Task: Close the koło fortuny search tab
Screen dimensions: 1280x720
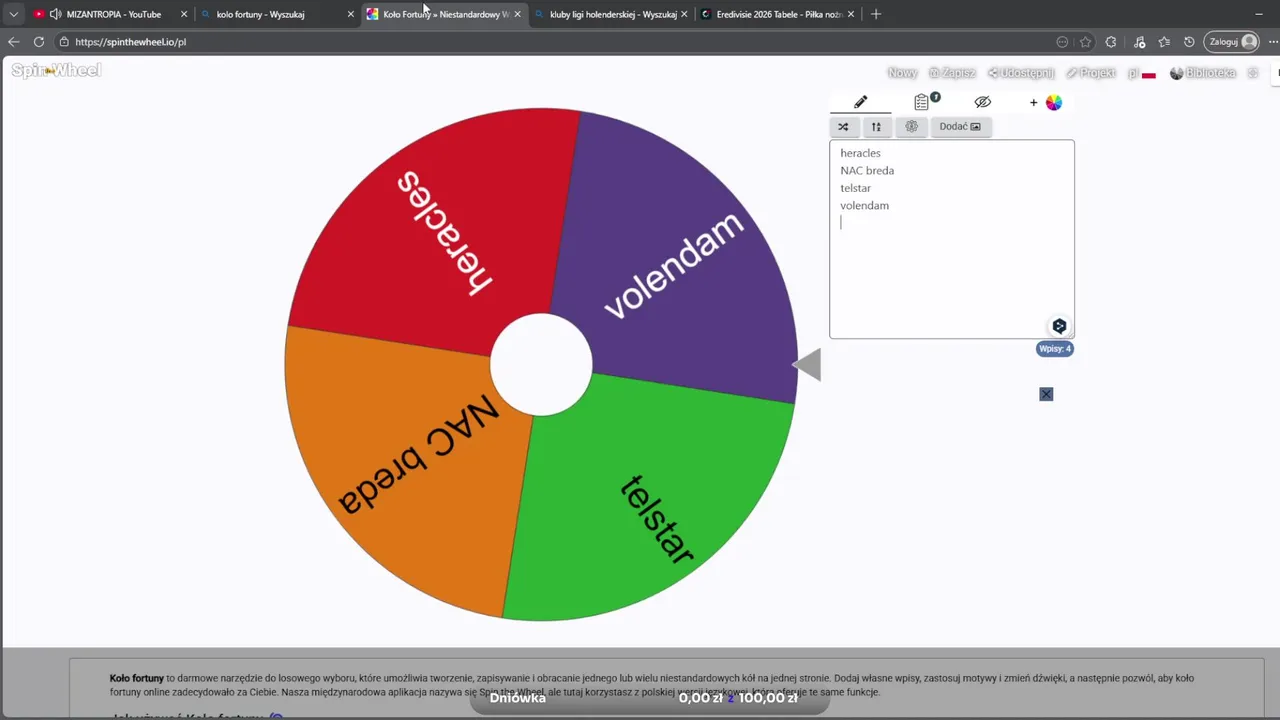Action: tap(351, 14)
